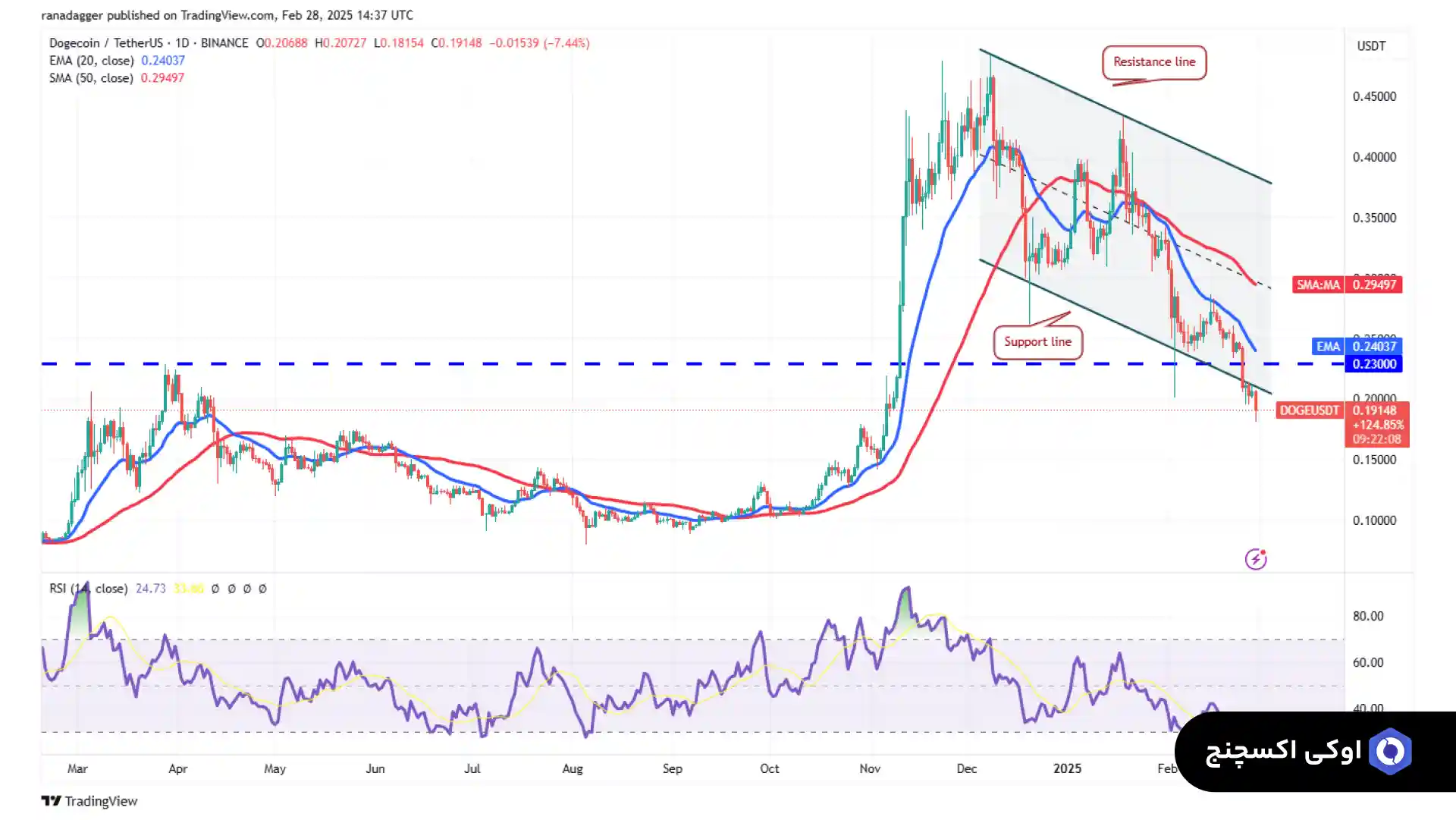Click the Sep label on time axis
This screenshot has height=820, width=1456.
672,768
